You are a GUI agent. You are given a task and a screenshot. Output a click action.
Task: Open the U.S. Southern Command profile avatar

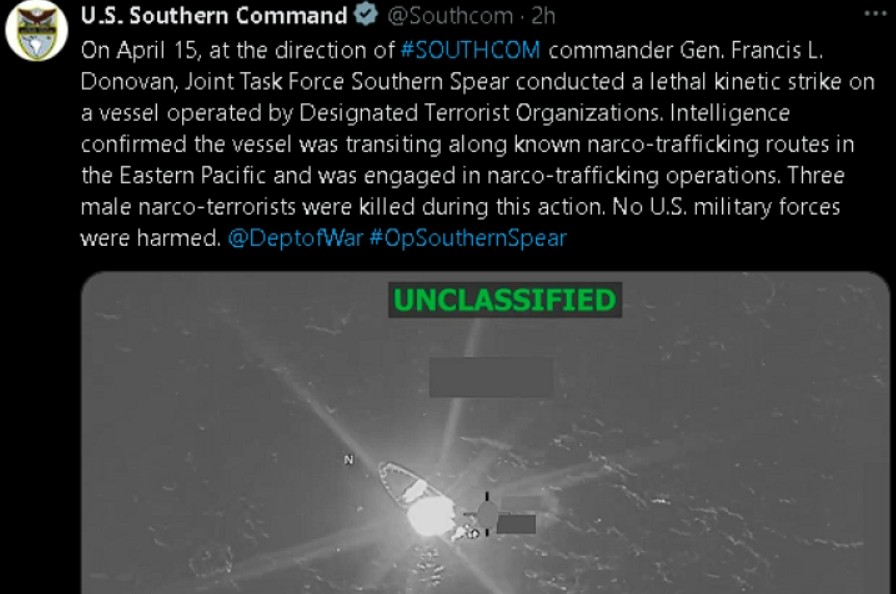pyautogui.click(x=37, y=30)
